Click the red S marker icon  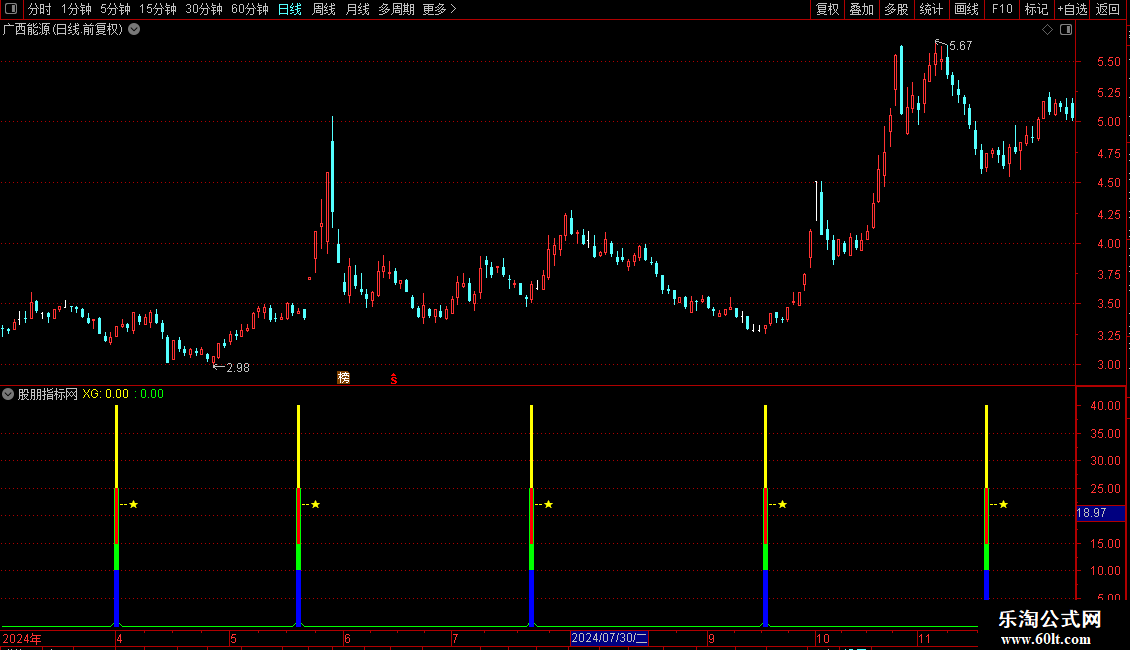pos(393,379)
